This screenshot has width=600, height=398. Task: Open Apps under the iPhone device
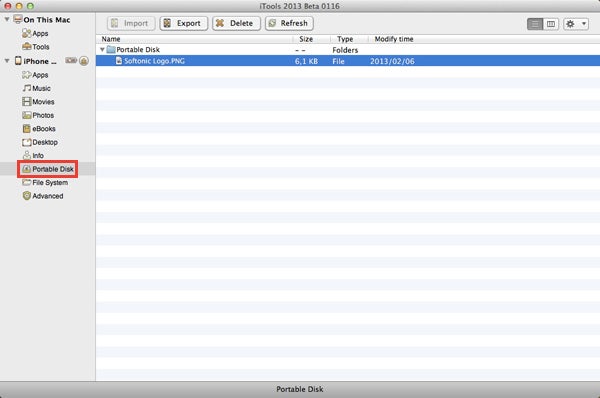coord(35,75)
